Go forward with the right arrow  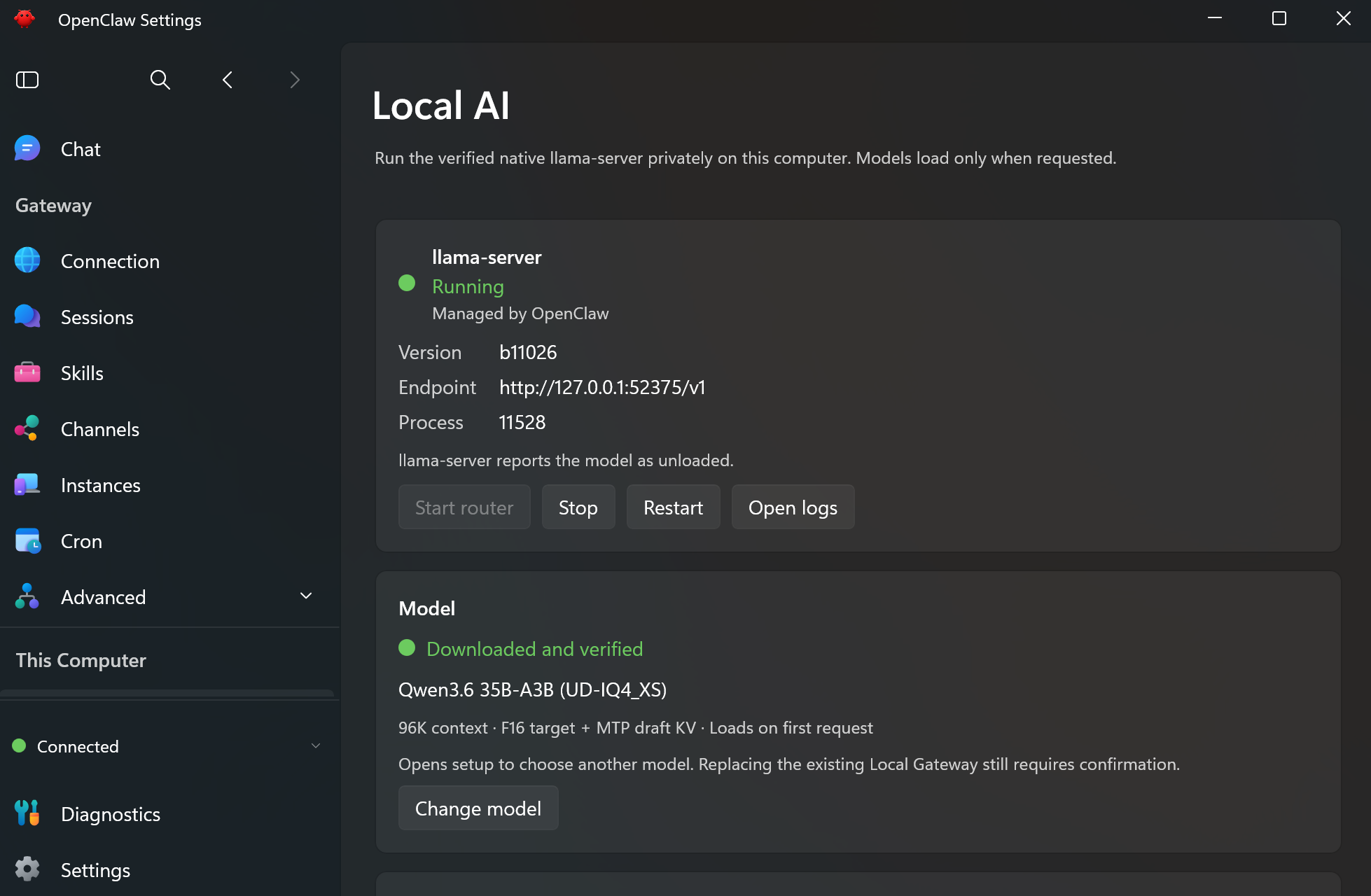[x=295, y=80]
